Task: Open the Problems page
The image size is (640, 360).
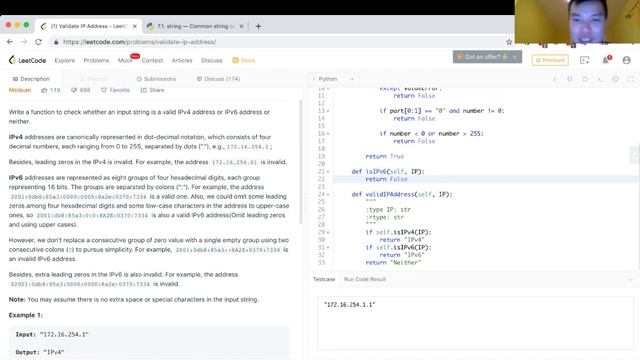Action: [x=96, y=60]
